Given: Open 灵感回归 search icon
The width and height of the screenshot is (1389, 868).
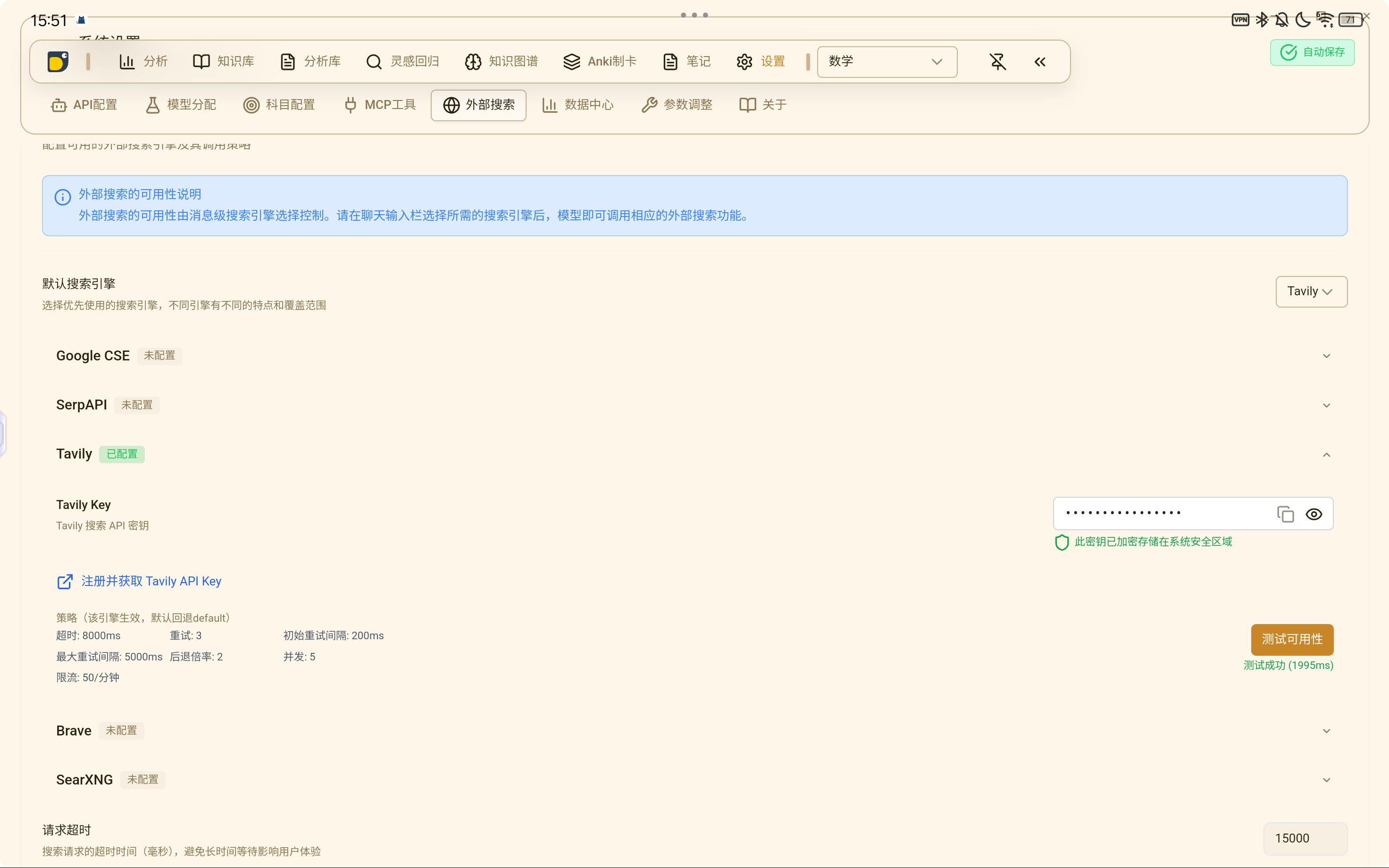Looking at the screenshot, I should 374,61.
